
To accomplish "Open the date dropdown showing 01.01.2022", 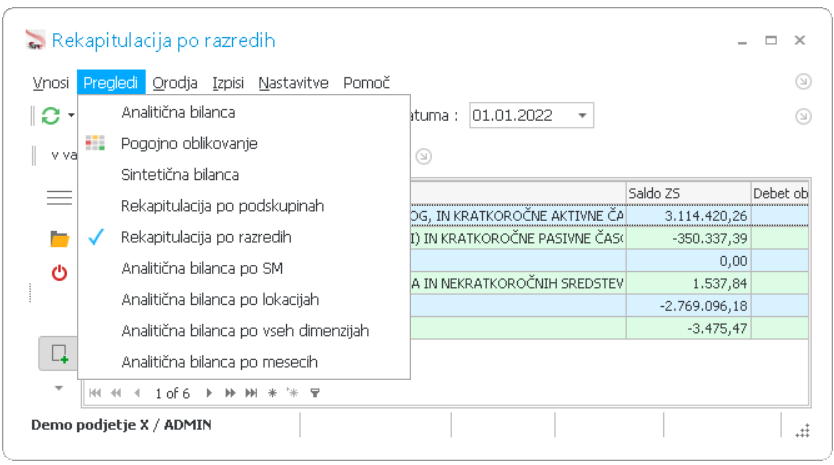I will [582, 115].
